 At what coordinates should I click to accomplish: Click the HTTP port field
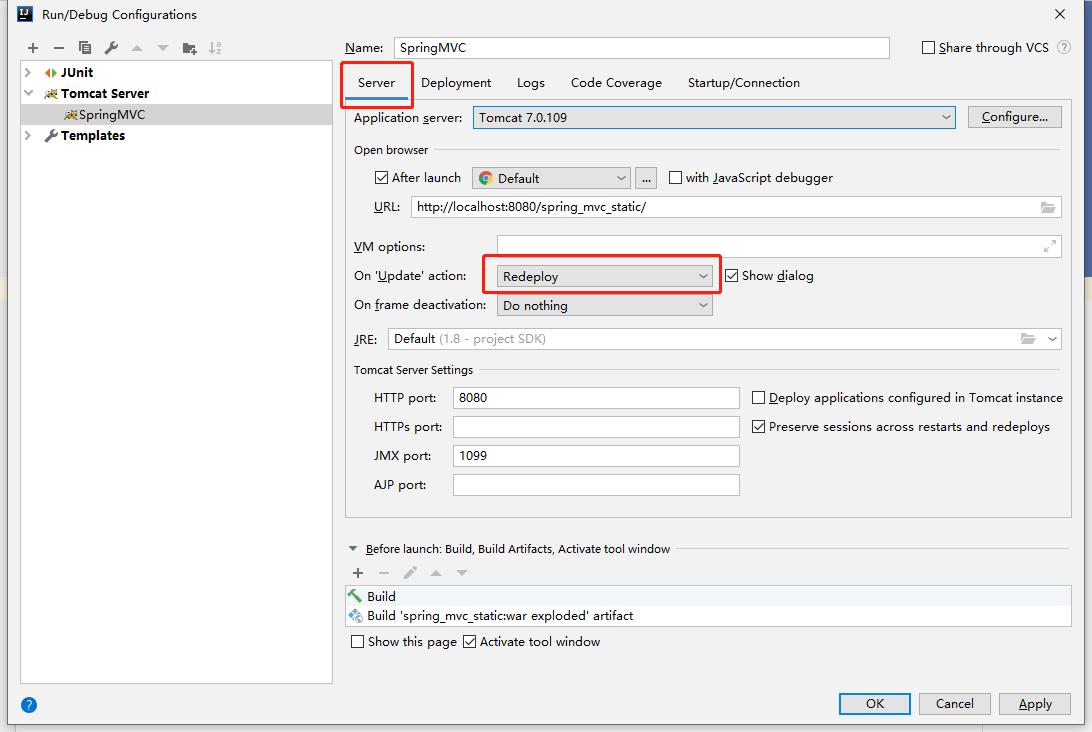(596, 398)
